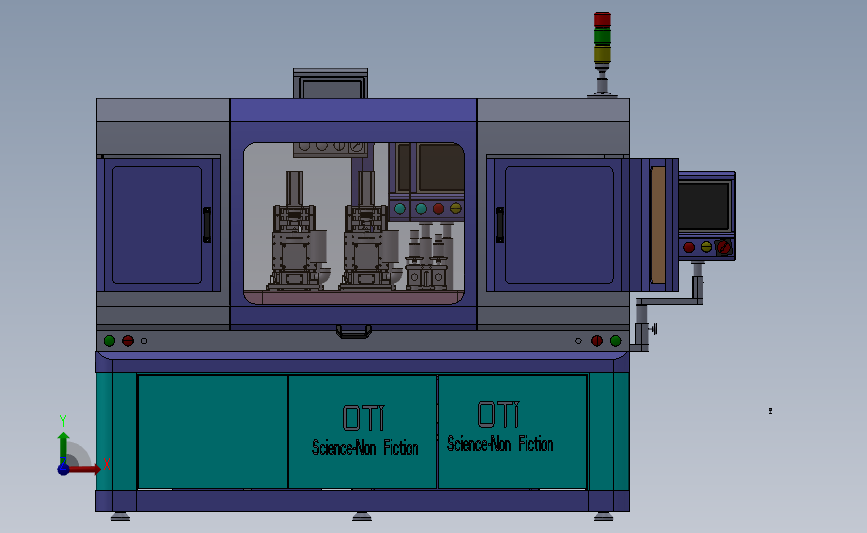Select the pressure gauge row inside window
This screenshot has height=533, width=867.
tap(330, 149)
